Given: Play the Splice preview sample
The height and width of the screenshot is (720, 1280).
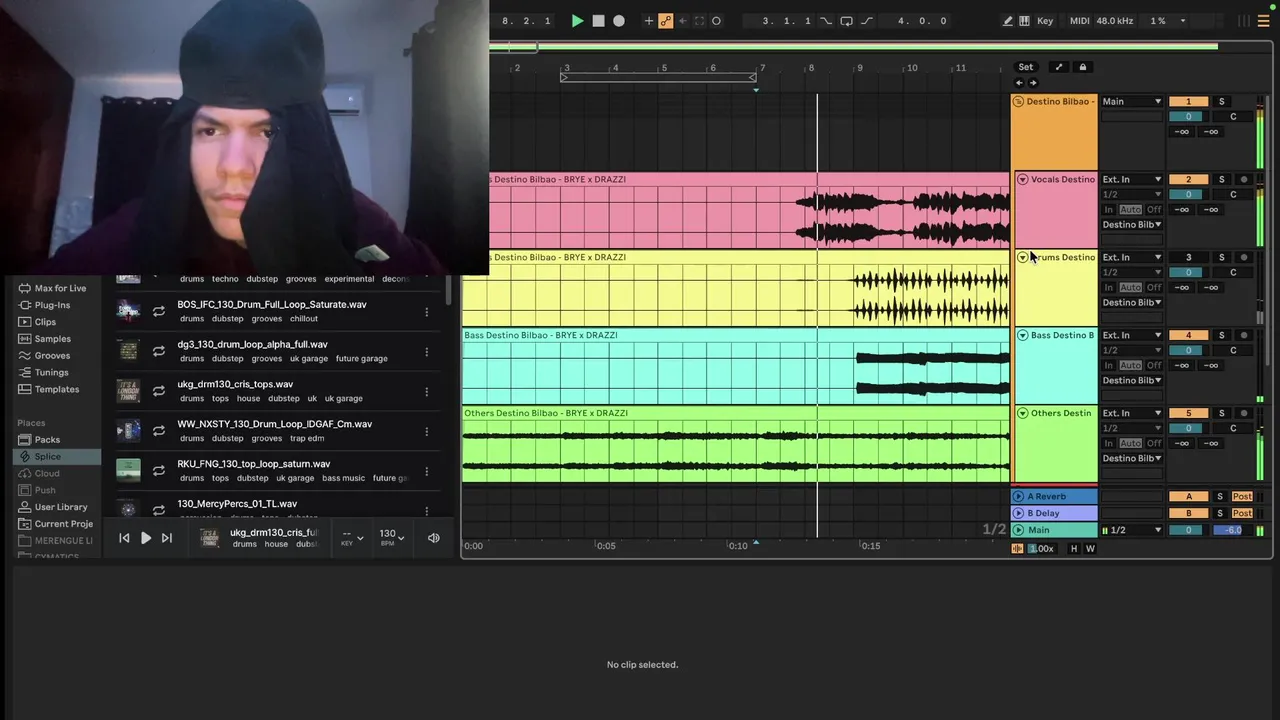Looking at the screenshot, I should 145,538.
